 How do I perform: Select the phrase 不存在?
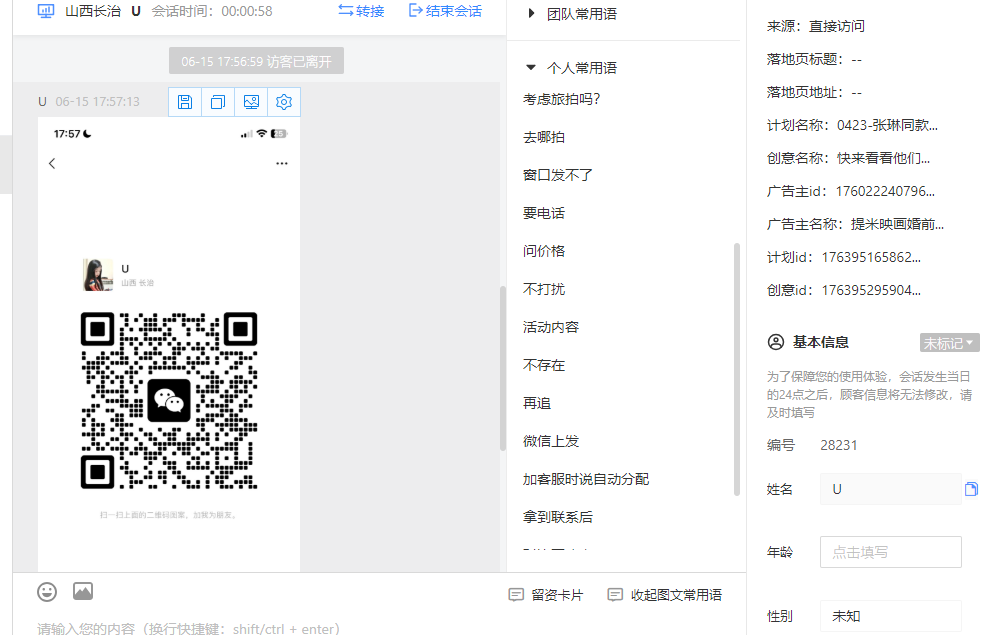tap(544, 365)
